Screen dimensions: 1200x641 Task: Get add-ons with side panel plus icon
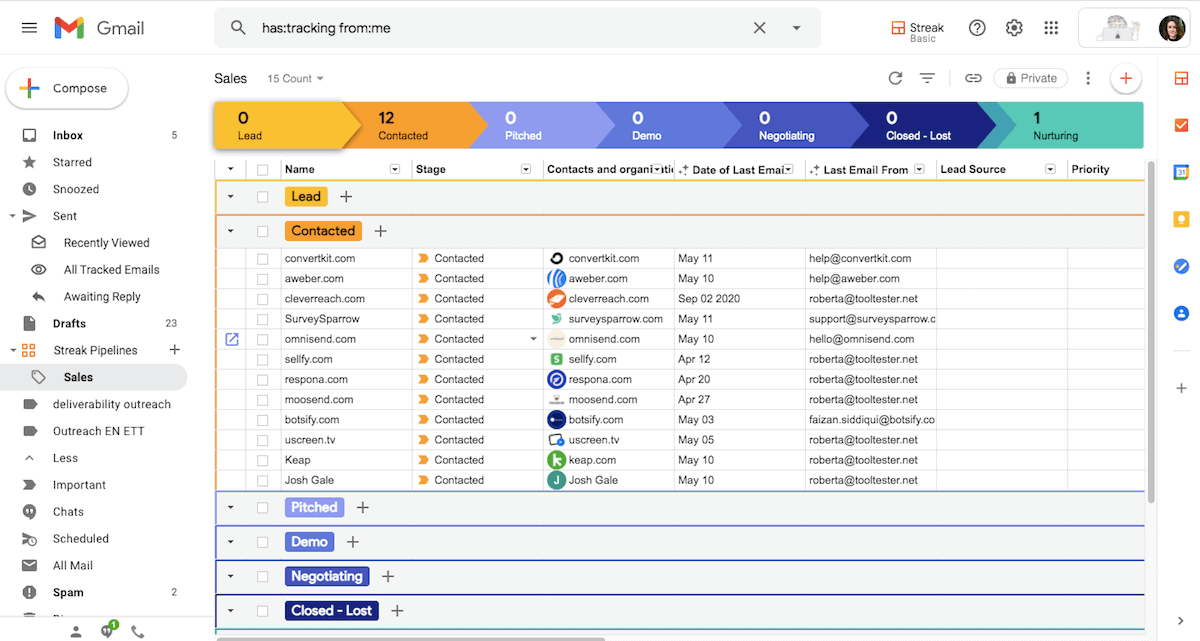pyautogui.click(x=1181, y=388)
